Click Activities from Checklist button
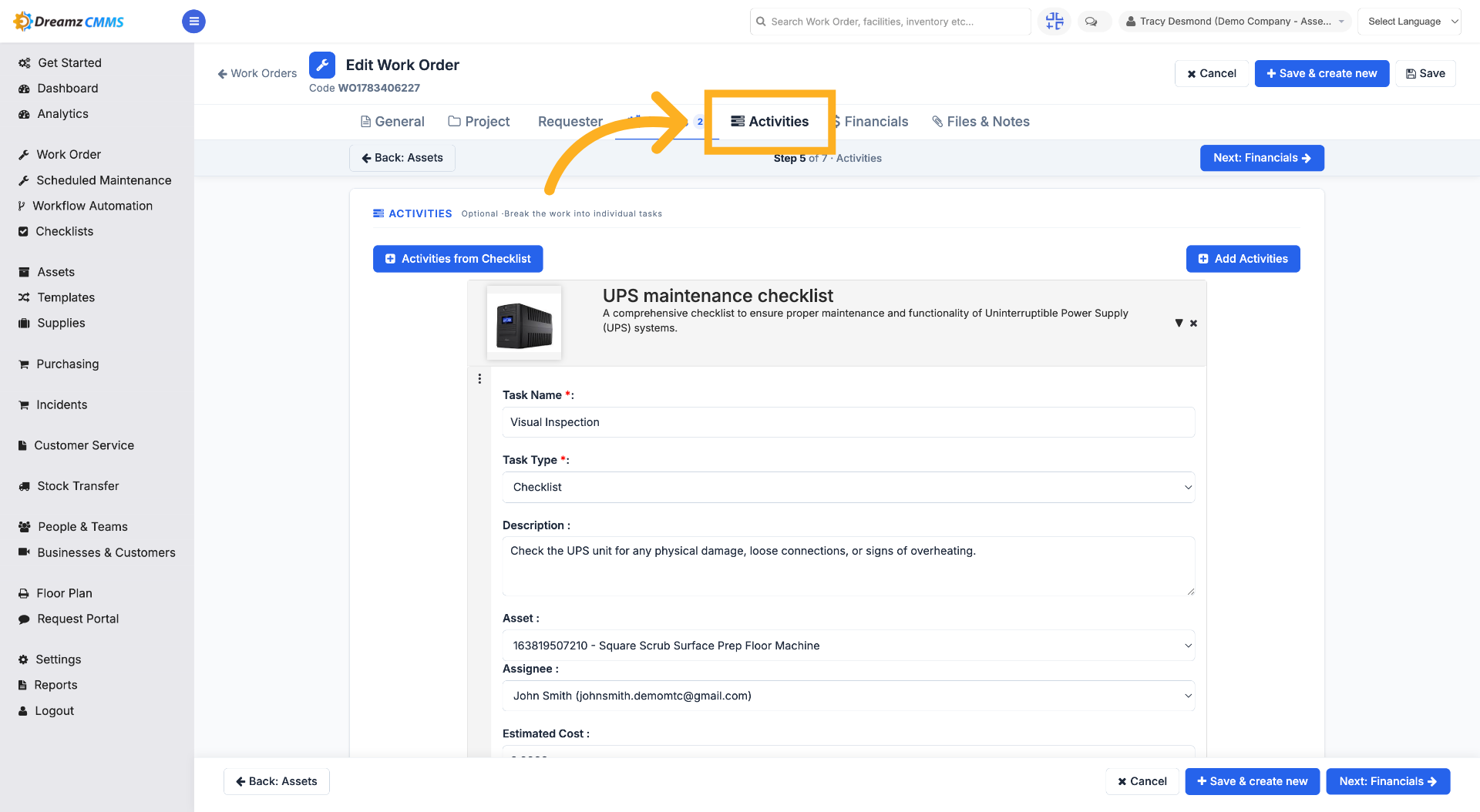 pyautogui.click(x=458, y=259)
